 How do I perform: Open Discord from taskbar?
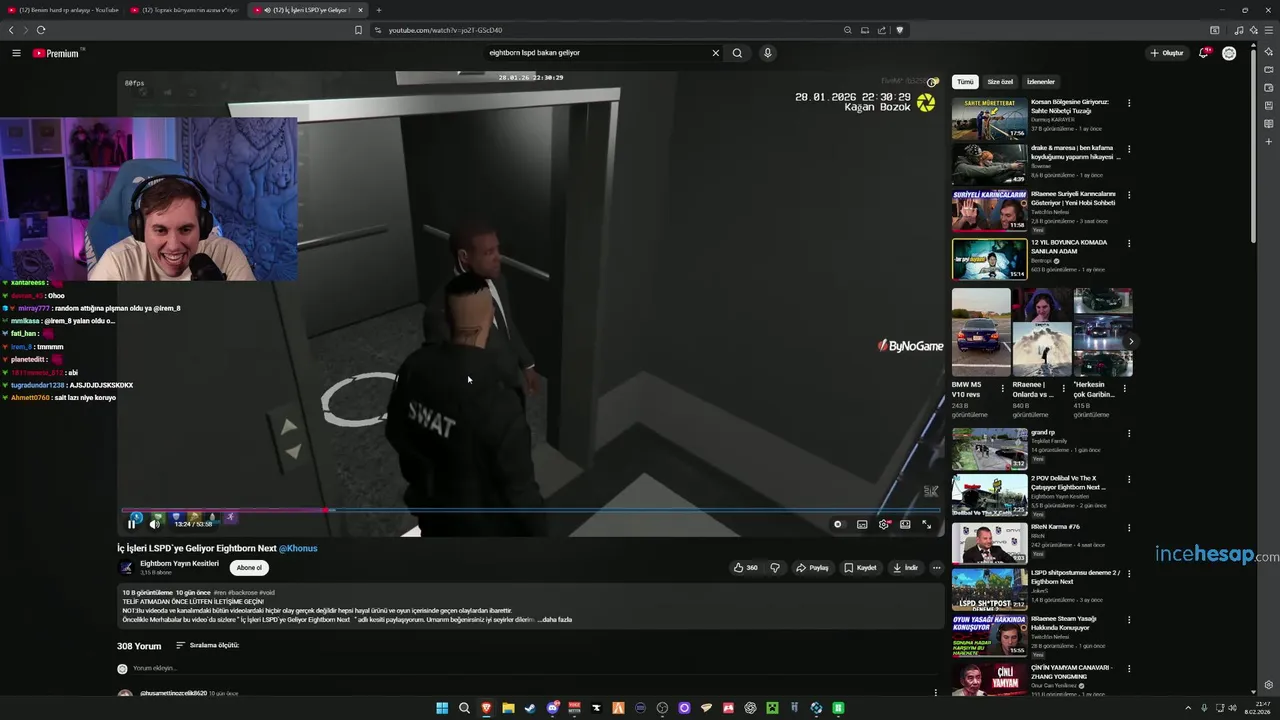coord(552,708)
